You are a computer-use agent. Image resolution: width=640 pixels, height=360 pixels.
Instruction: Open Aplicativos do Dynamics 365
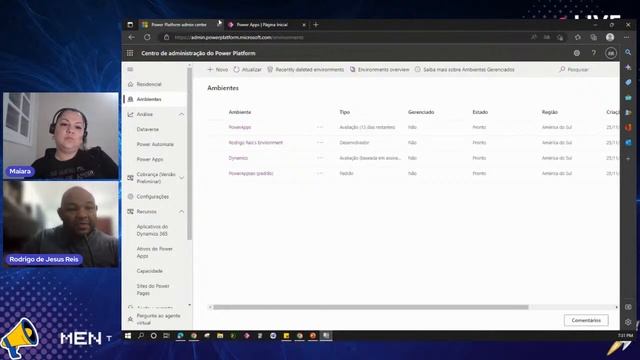pos(152,230)
